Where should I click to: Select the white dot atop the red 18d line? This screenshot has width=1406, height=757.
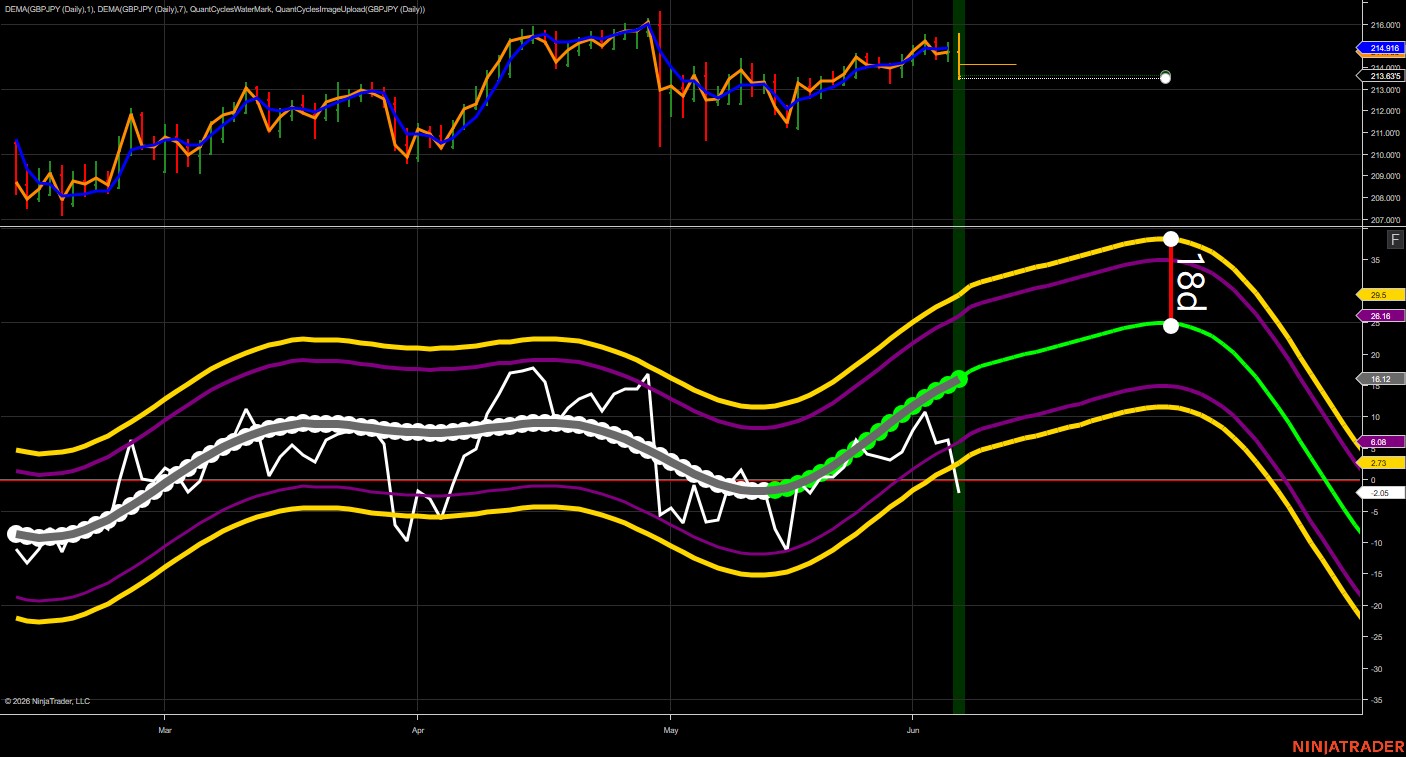1171,239
